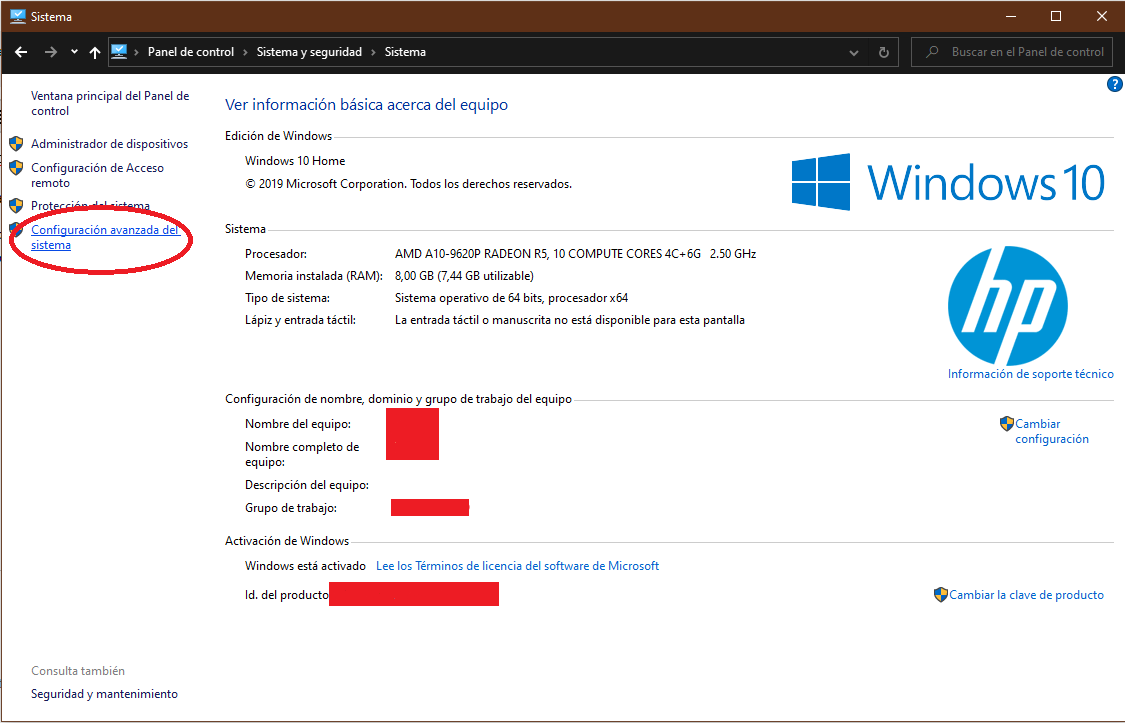Click shield icon beside Cambiar la clave de producto
This screenshot has width=1125, height=723.
(x=941, y=595)
